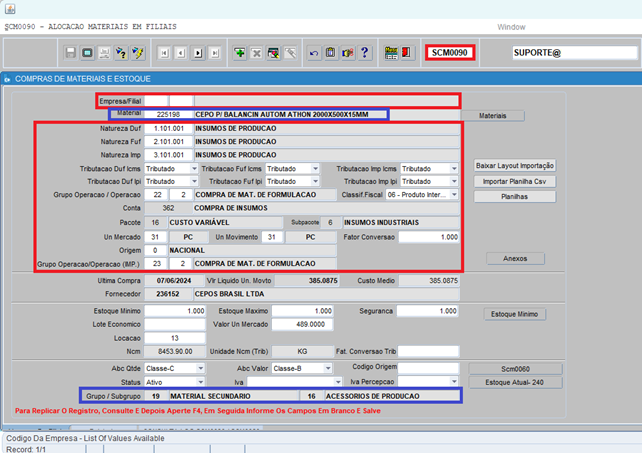Click the printer setup icon

(104, 53)
